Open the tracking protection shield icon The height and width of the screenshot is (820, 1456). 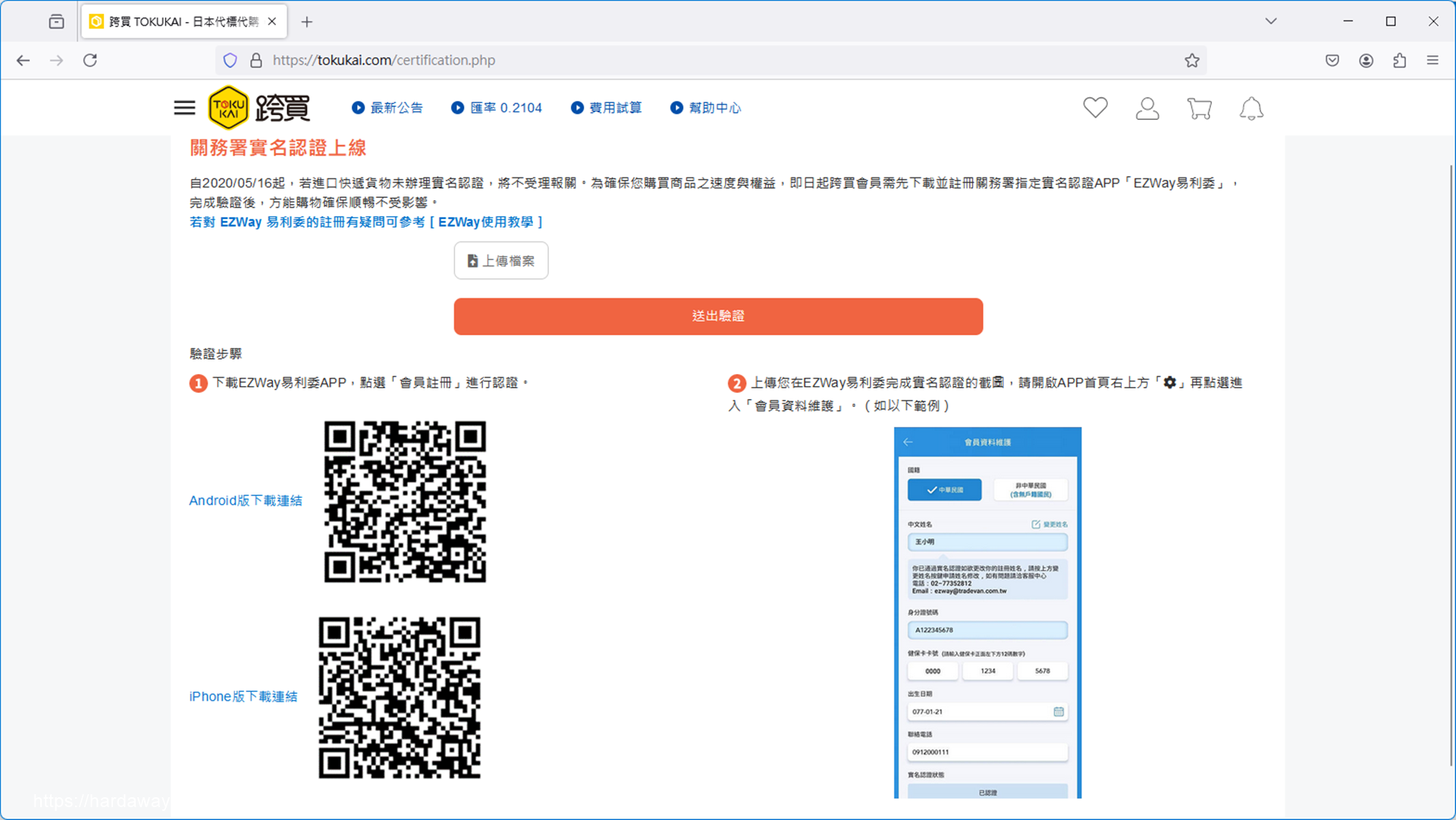click(231, 60)
